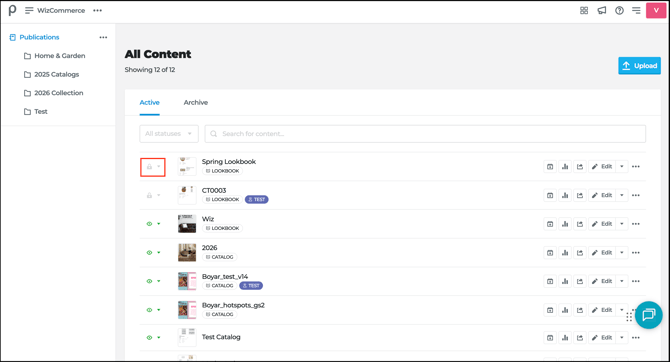Click the Boyar_hotspots_gs2 title
The image size is (670, 362).
pyautogui.click(x=233, y=305)
